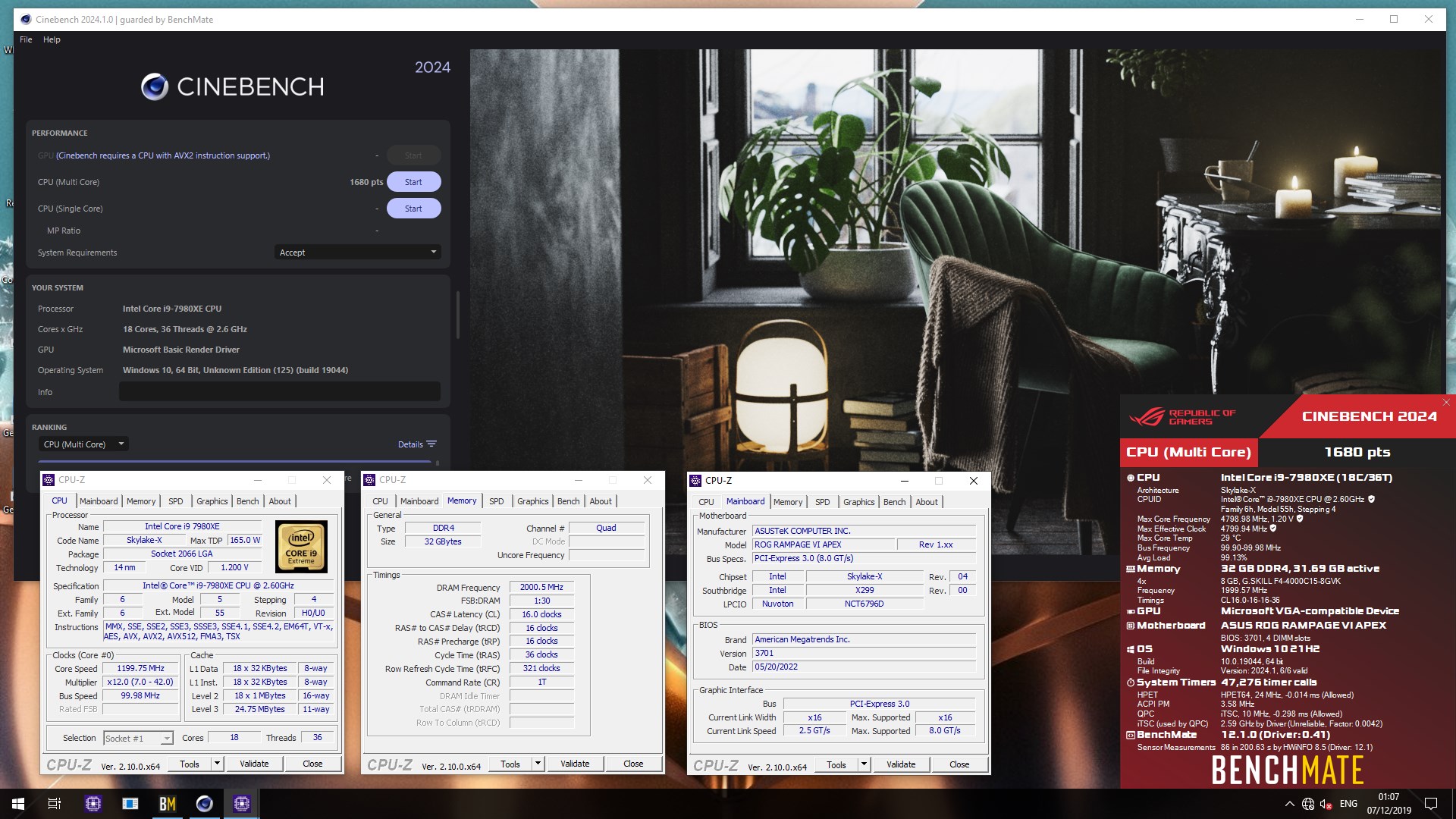The height and width of the screenshot is (819, 1456).
Task: Open the Windows Start menu
Action: click(18, 804)
